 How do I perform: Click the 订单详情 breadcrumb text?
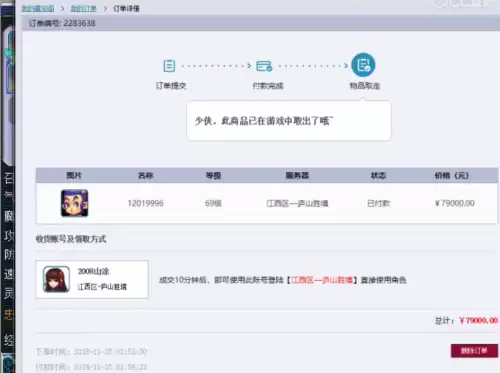(x=126, y=9)
